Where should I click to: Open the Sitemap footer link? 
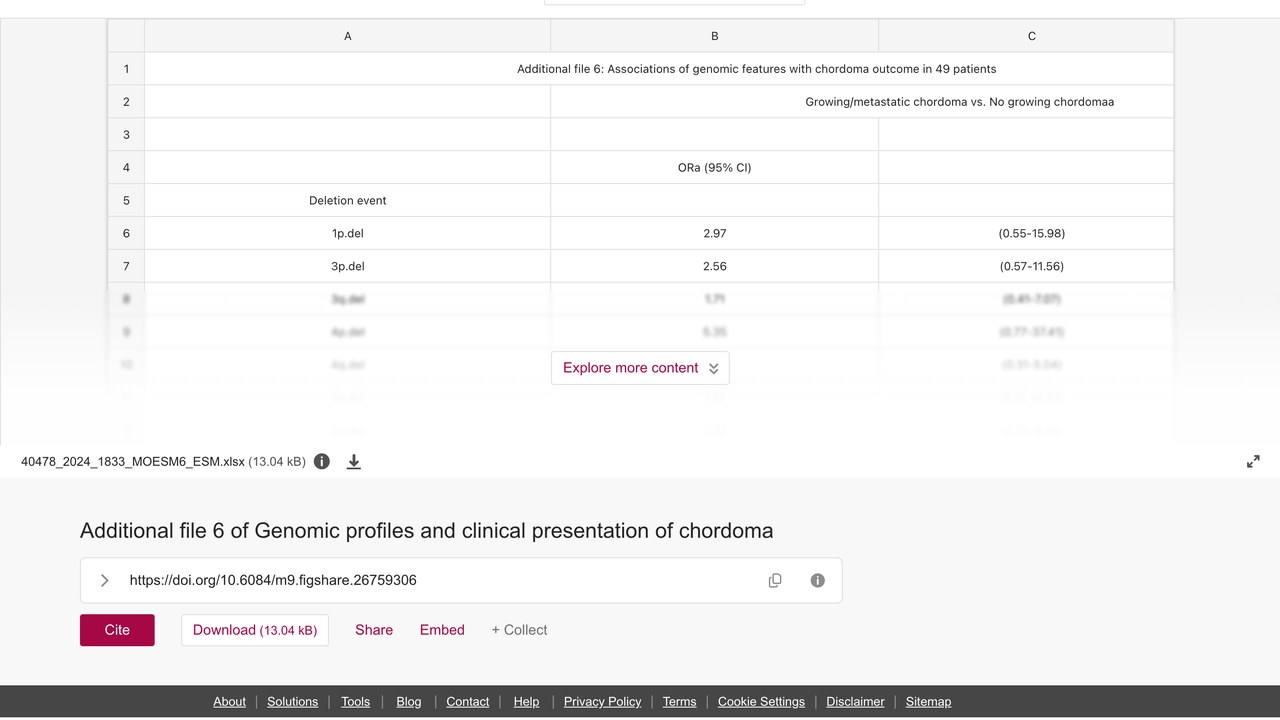(x=929, y=702)
